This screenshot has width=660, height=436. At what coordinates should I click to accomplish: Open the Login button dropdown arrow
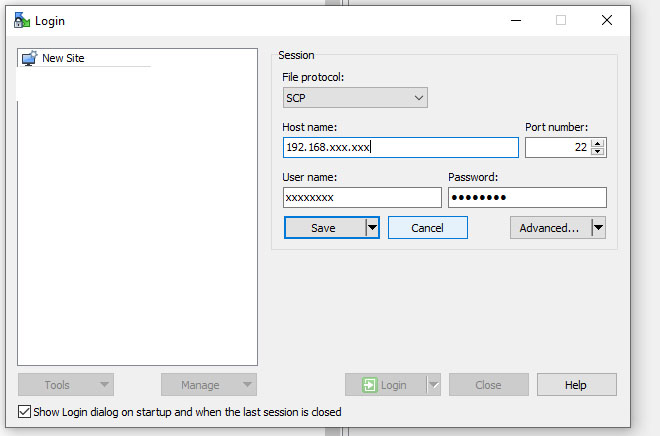434,385
